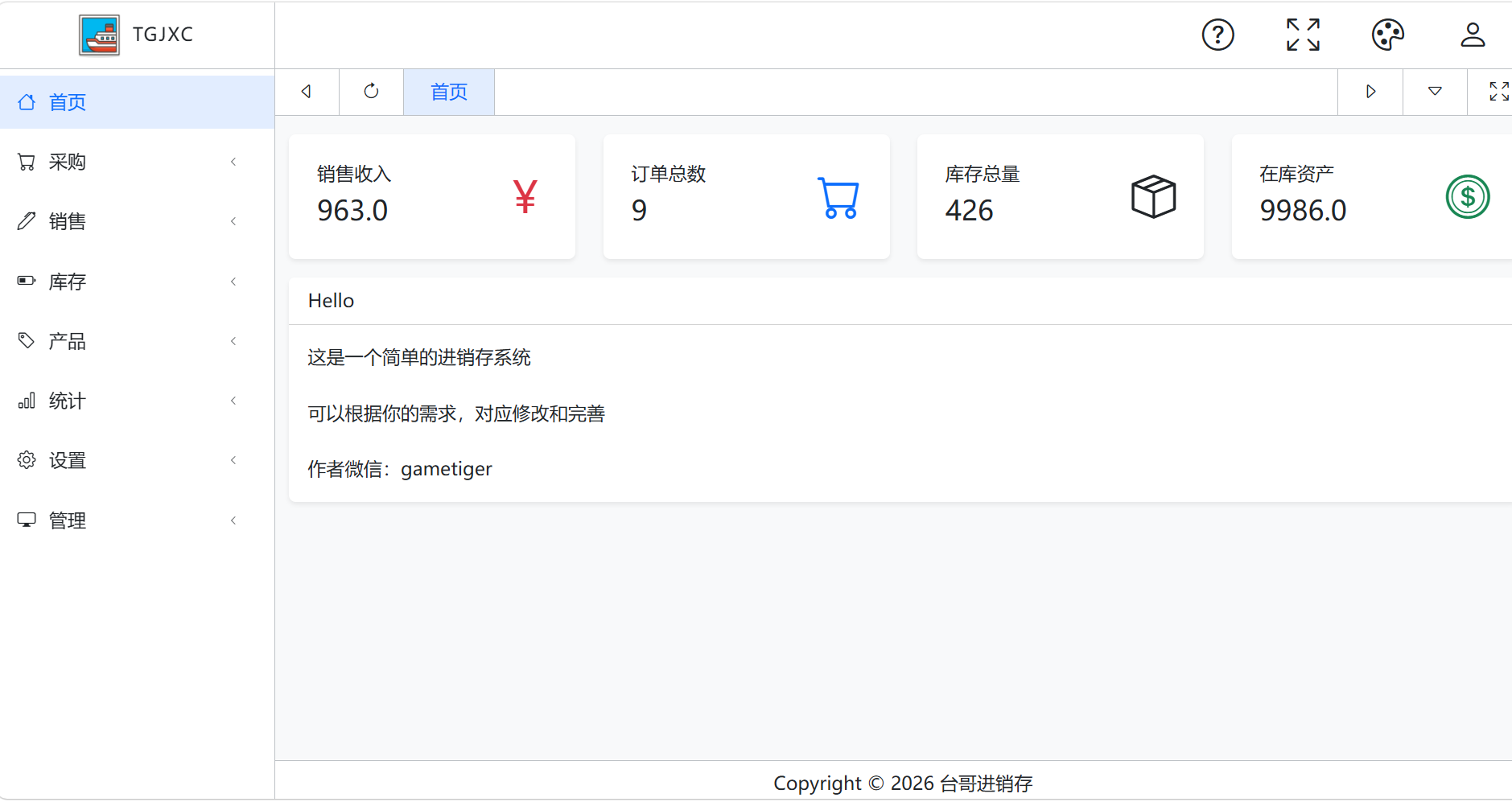Select 首页 in the sidebar
This screenshot has height=802, width=1512.
tap(137, 102)
